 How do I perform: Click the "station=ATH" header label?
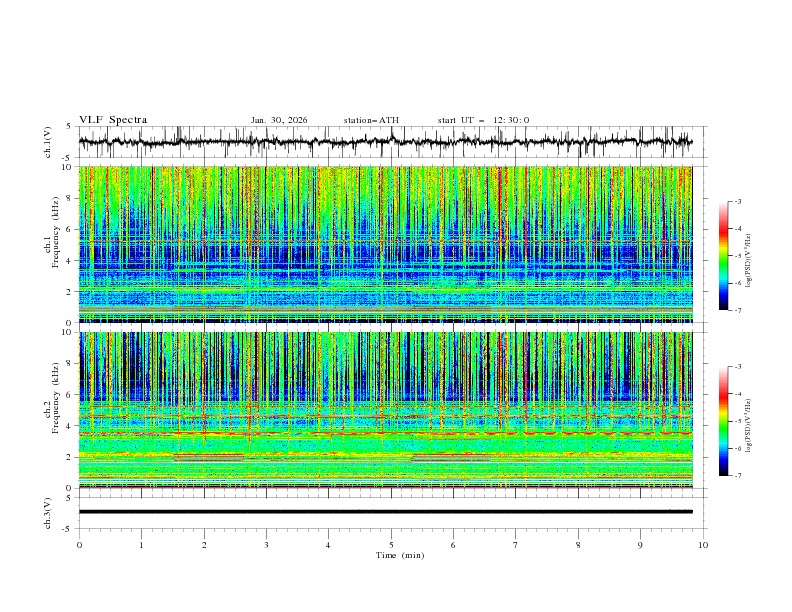tap(371, 120)
